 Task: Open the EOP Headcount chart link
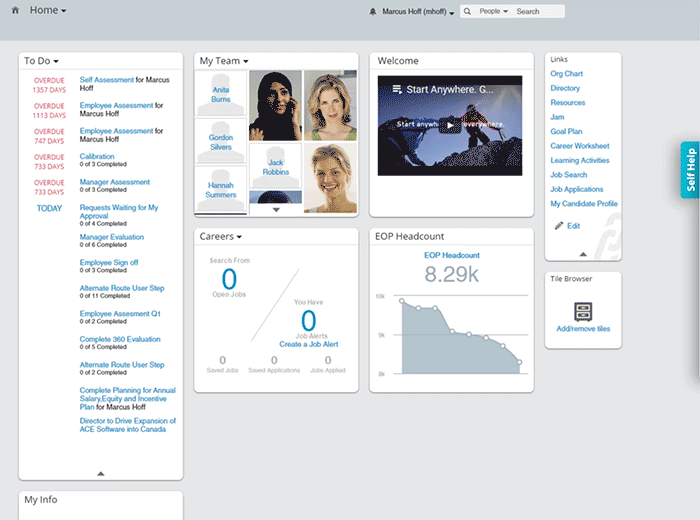point(451,255)
